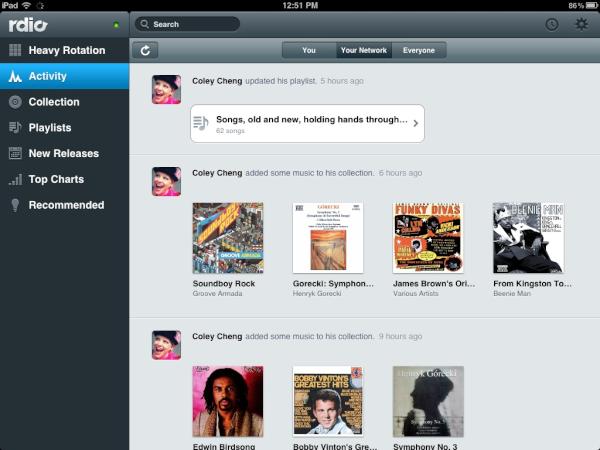Click the search magnifier icon
Viewport: 600px width, 450px height.
(x=144, y=24)
